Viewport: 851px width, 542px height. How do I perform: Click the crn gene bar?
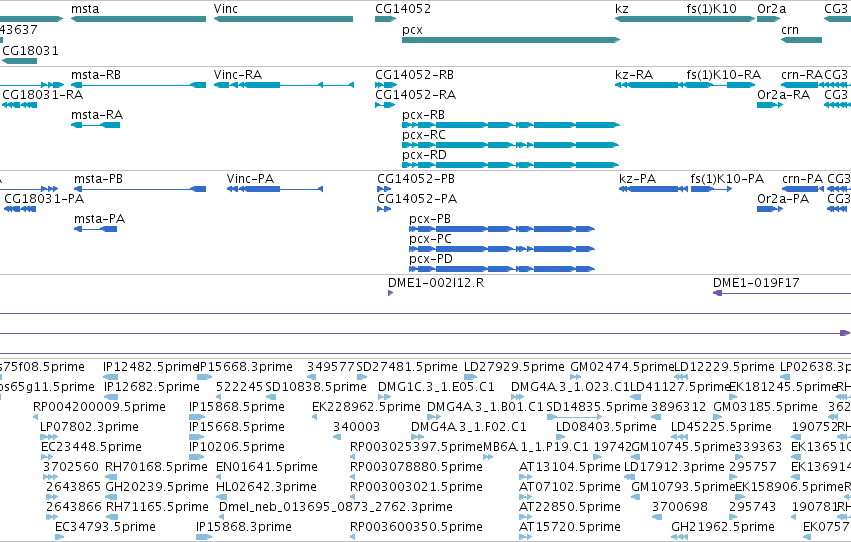coord(802,40)
